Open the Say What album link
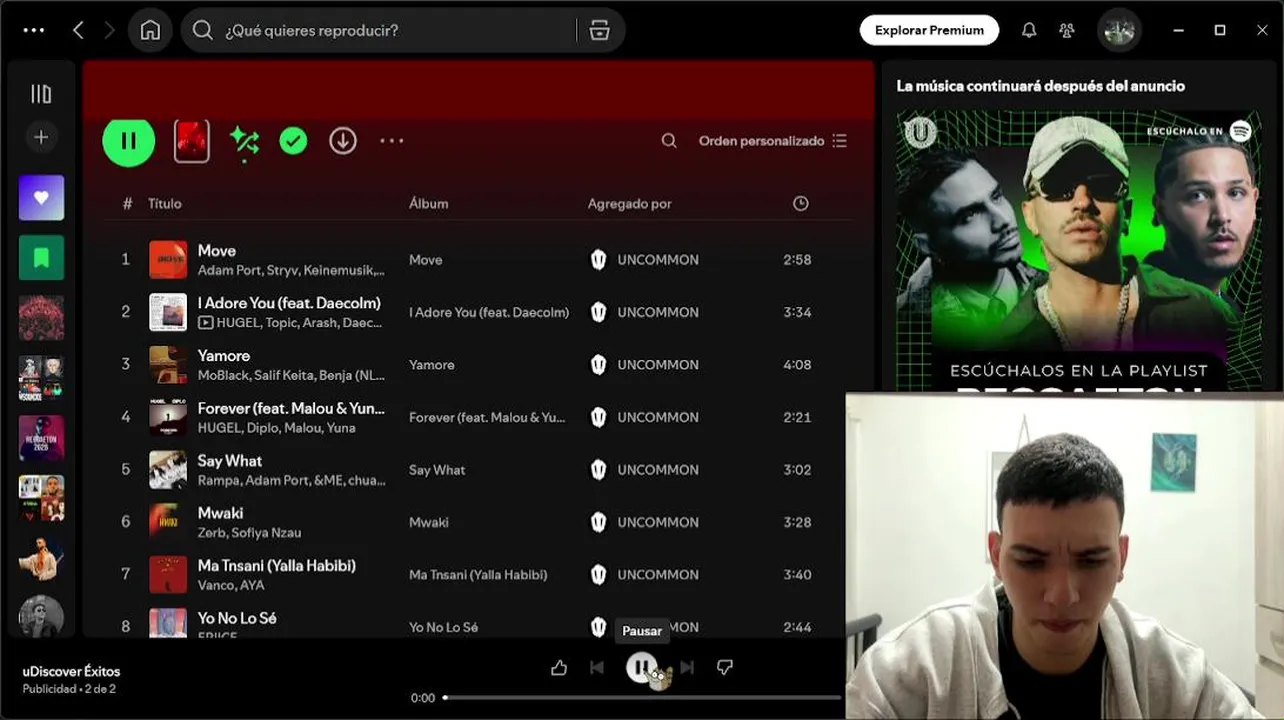Viewport: 1284px width, 720px height. (437, 470)
